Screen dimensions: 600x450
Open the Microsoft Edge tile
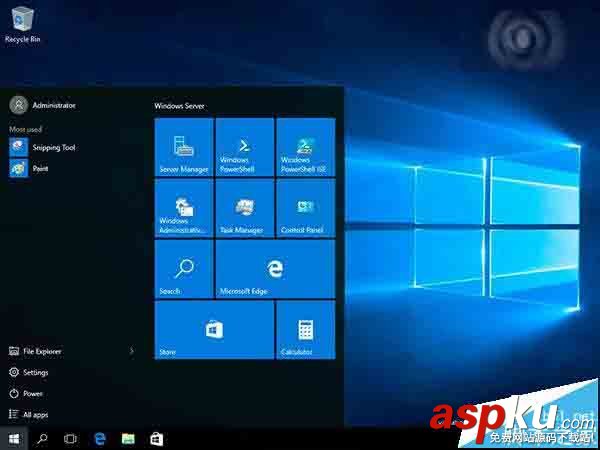[276, 269]
